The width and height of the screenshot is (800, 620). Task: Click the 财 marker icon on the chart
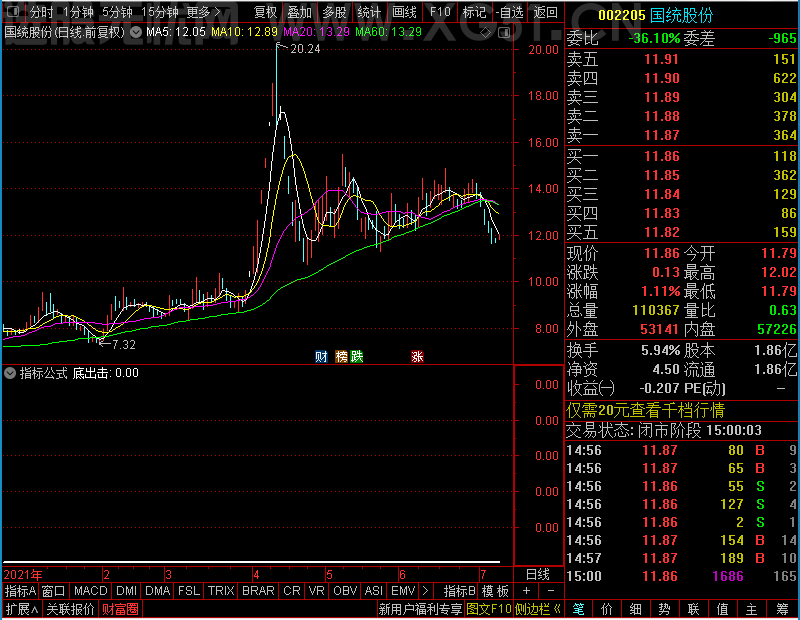pyautogui.click(x=321, y=356)
